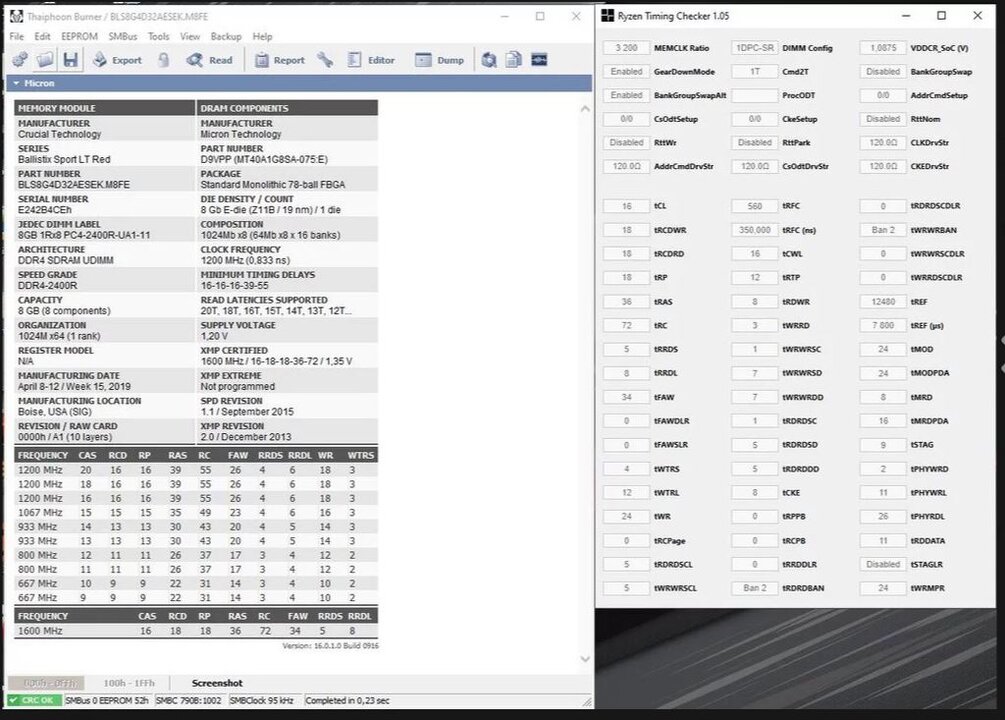Screen dimensions: 1005x720
Task: Click the wrench tool icon
Action: pyautogui.click(x=325, y=60)
